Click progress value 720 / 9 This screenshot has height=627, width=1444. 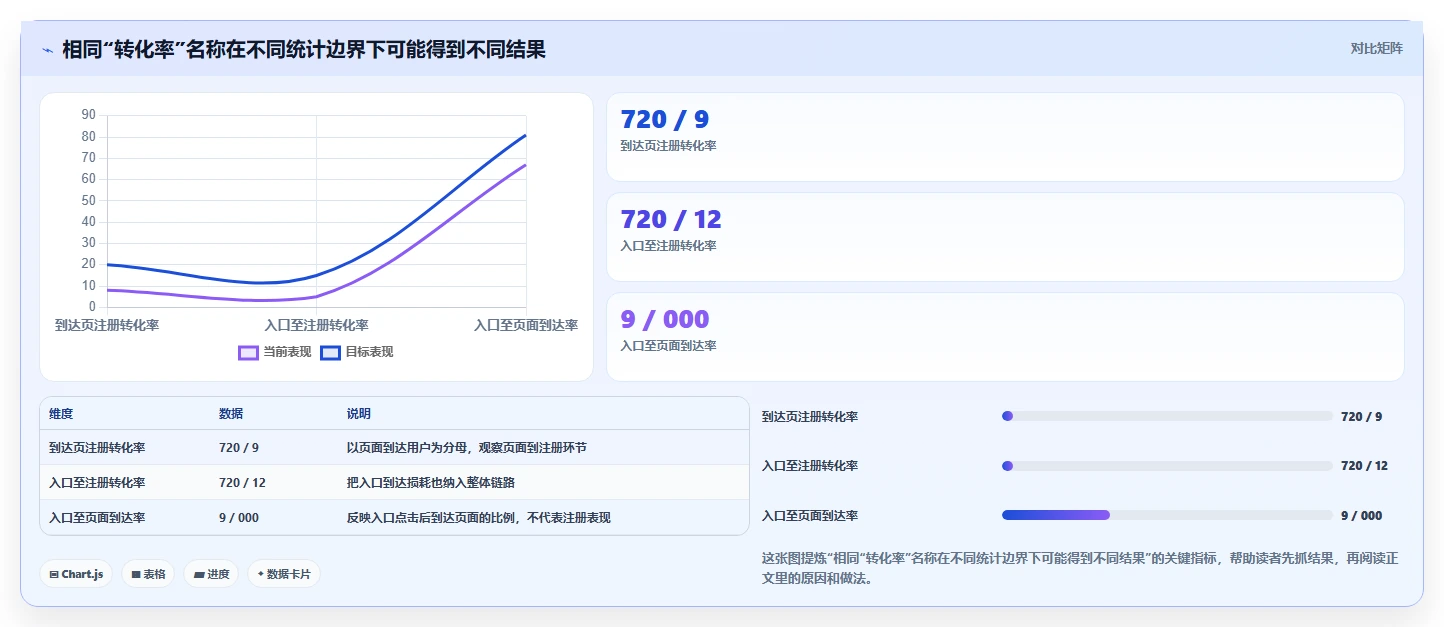(1361, 417)
